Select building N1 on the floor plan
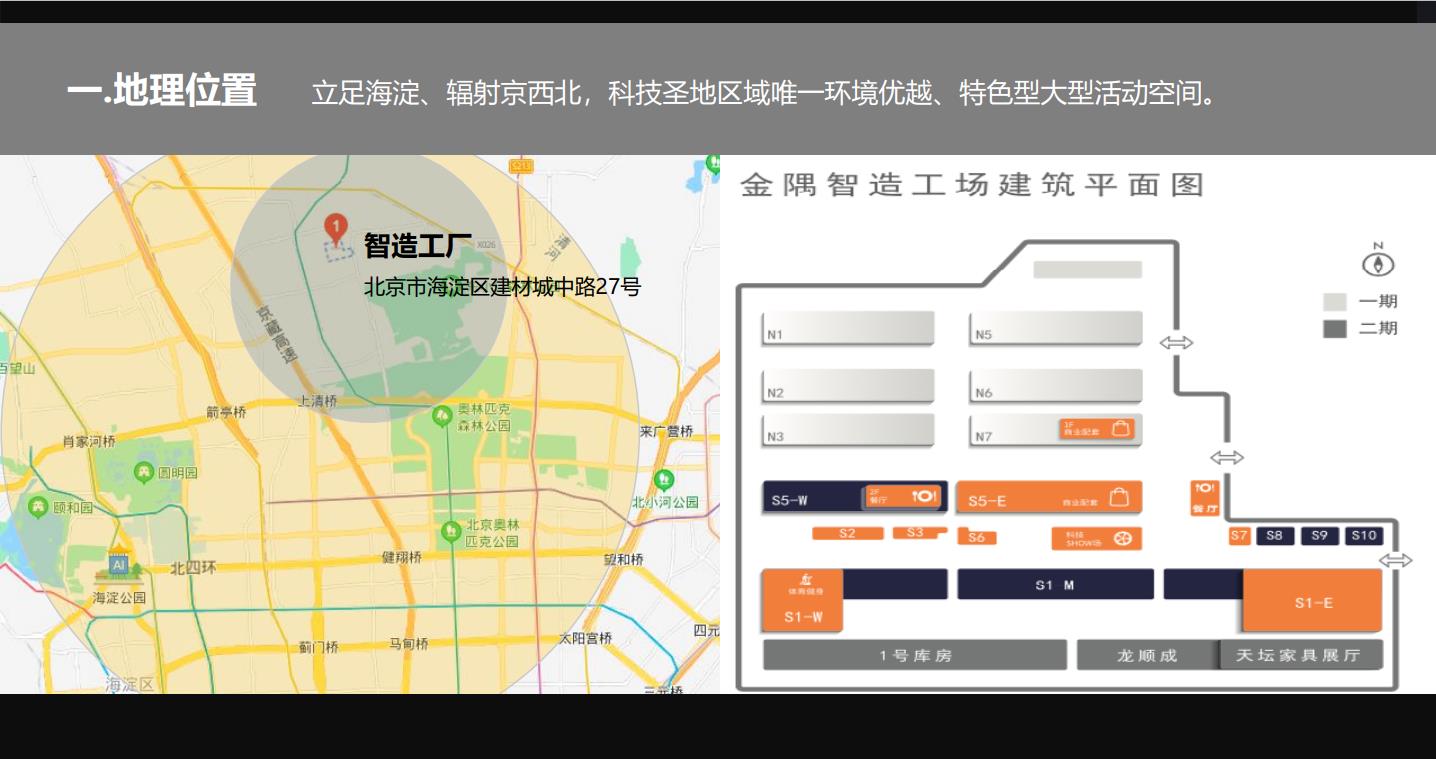The height and width of the screenshot is (759, 1436). click(x=848, y=328)
